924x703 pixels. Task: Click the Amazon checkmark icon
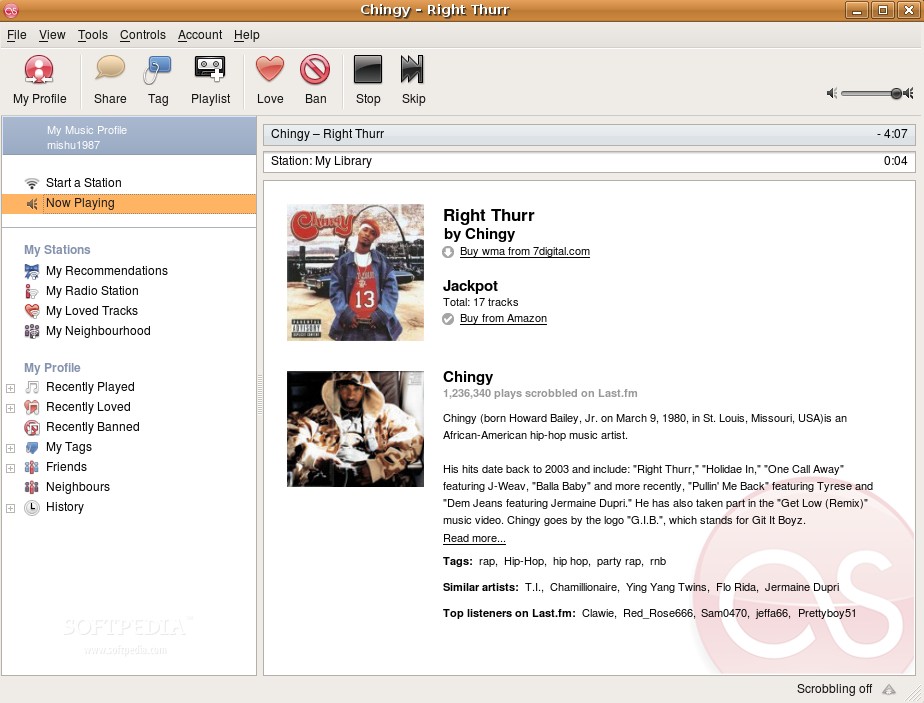tap(448, 319)
